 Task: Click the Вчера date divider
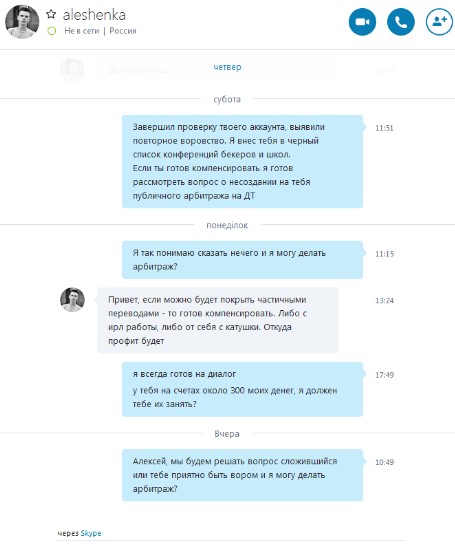point(227,434)
